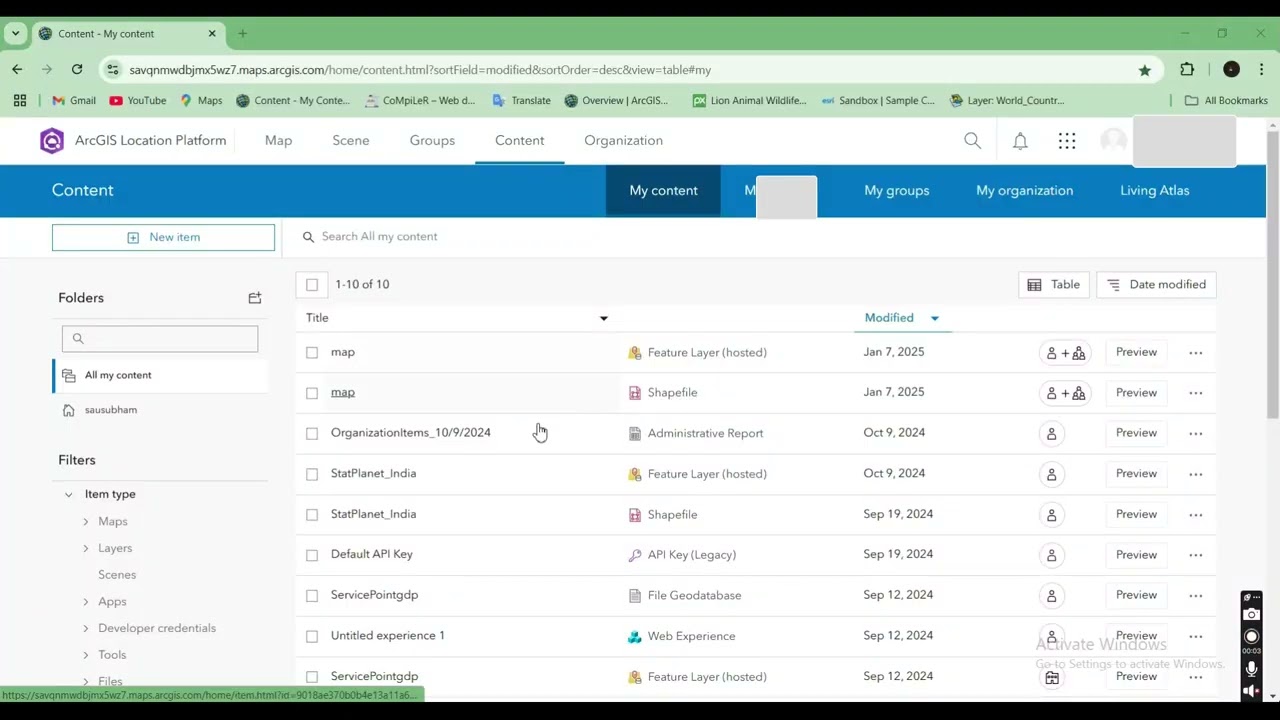Expand the Developer credentials filter
1280x720 pixels.
pyautogui.click(x=86, y=629)
